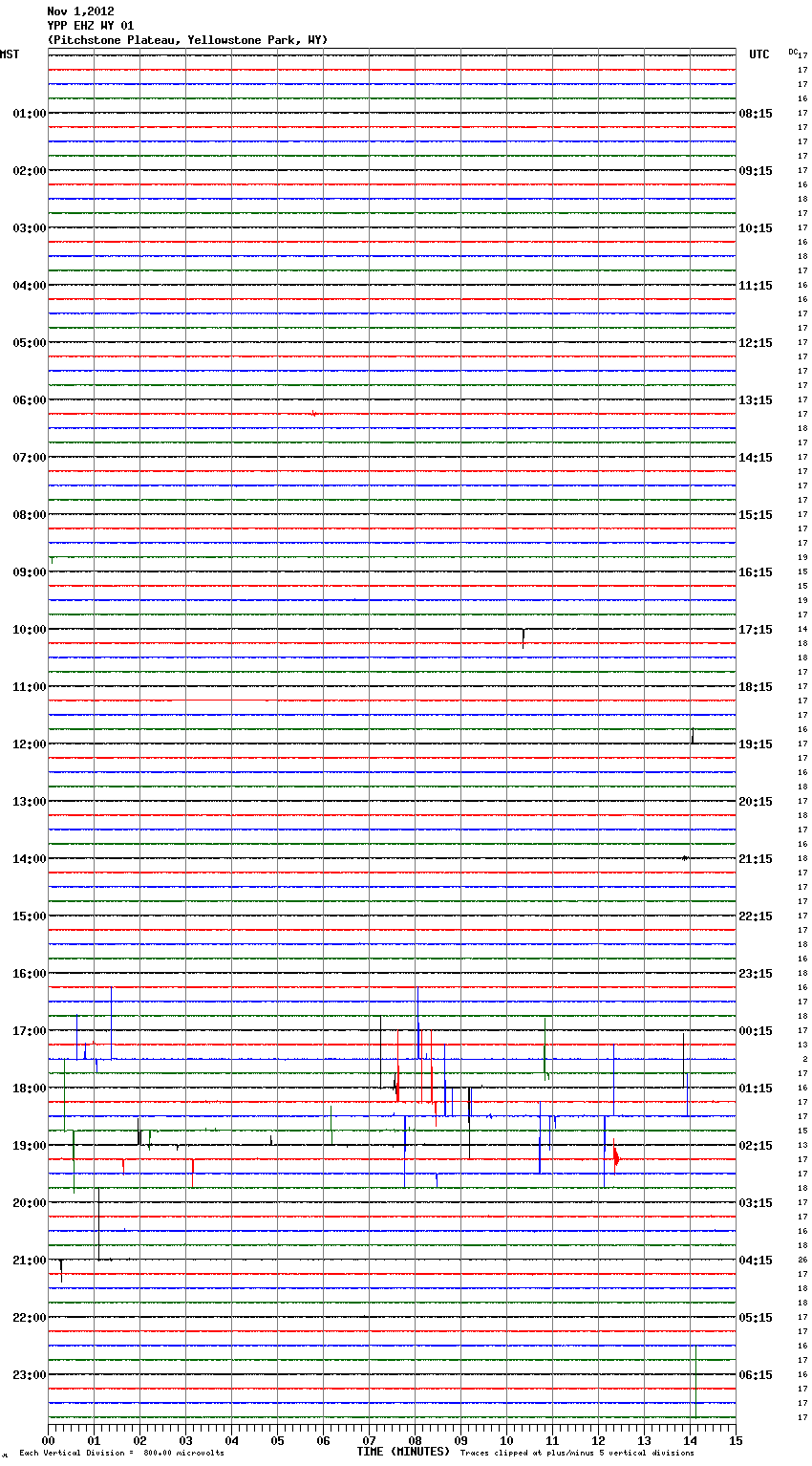Screen dimensions: 812x1466
Task: Click the Pitchstone Plateau location text
Action: coord(187,40)
